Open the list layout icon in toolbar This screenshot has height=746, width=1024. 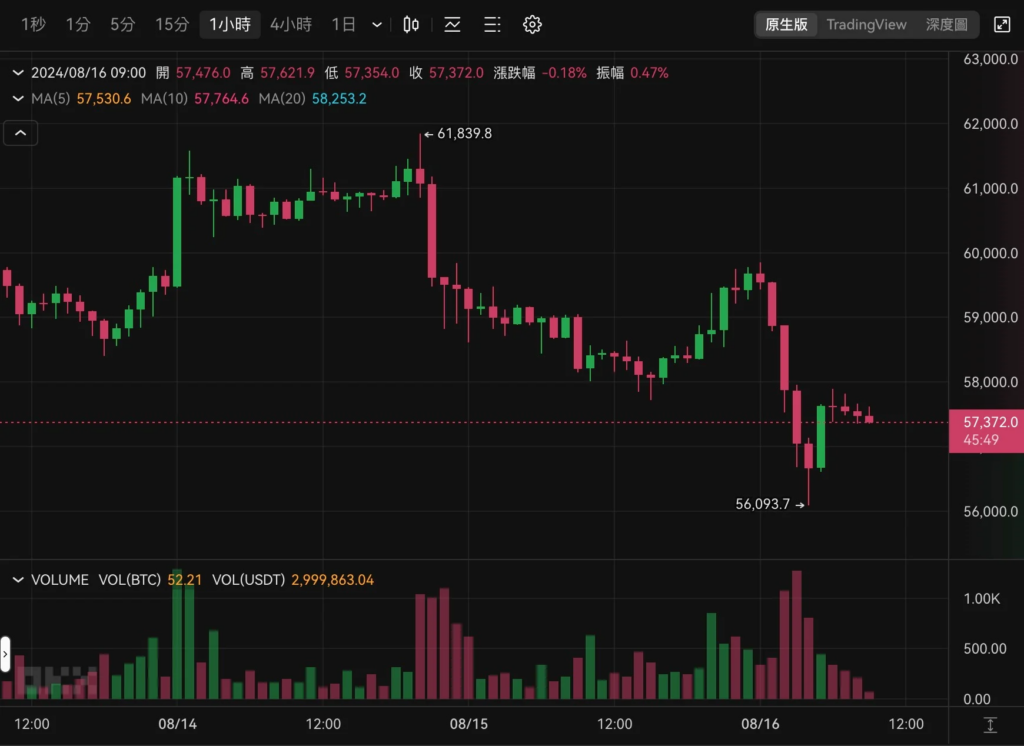pos(492,25)
